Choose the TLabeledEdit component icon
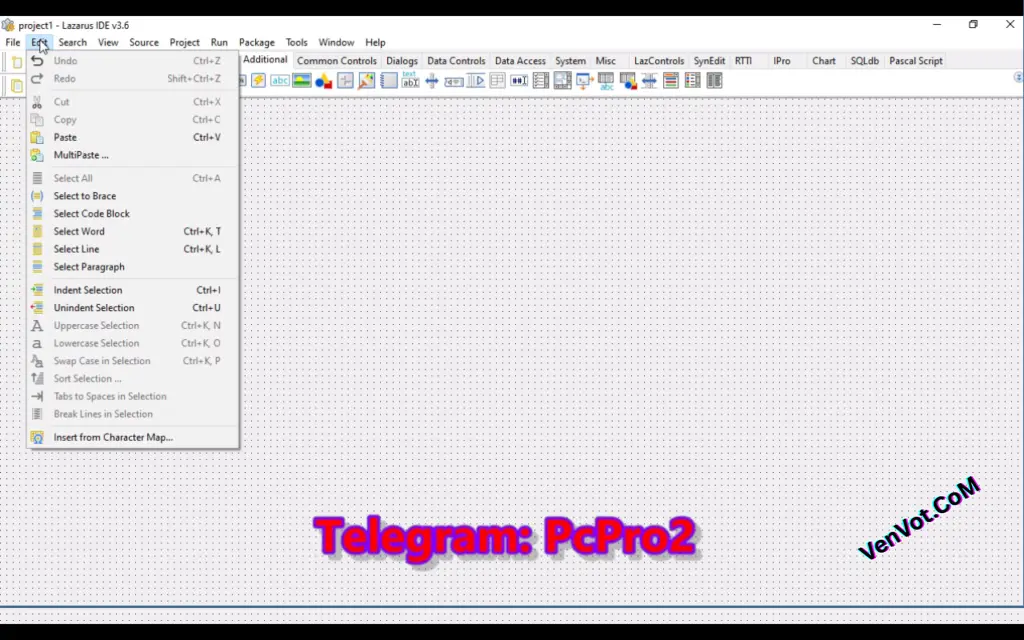The image size is (1024, 640). coord(410,80)
